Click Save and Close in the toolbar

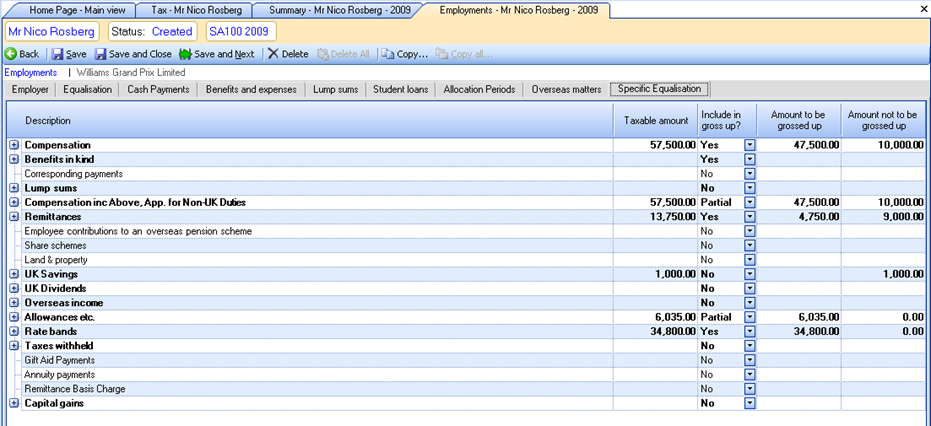click(134, 54)
